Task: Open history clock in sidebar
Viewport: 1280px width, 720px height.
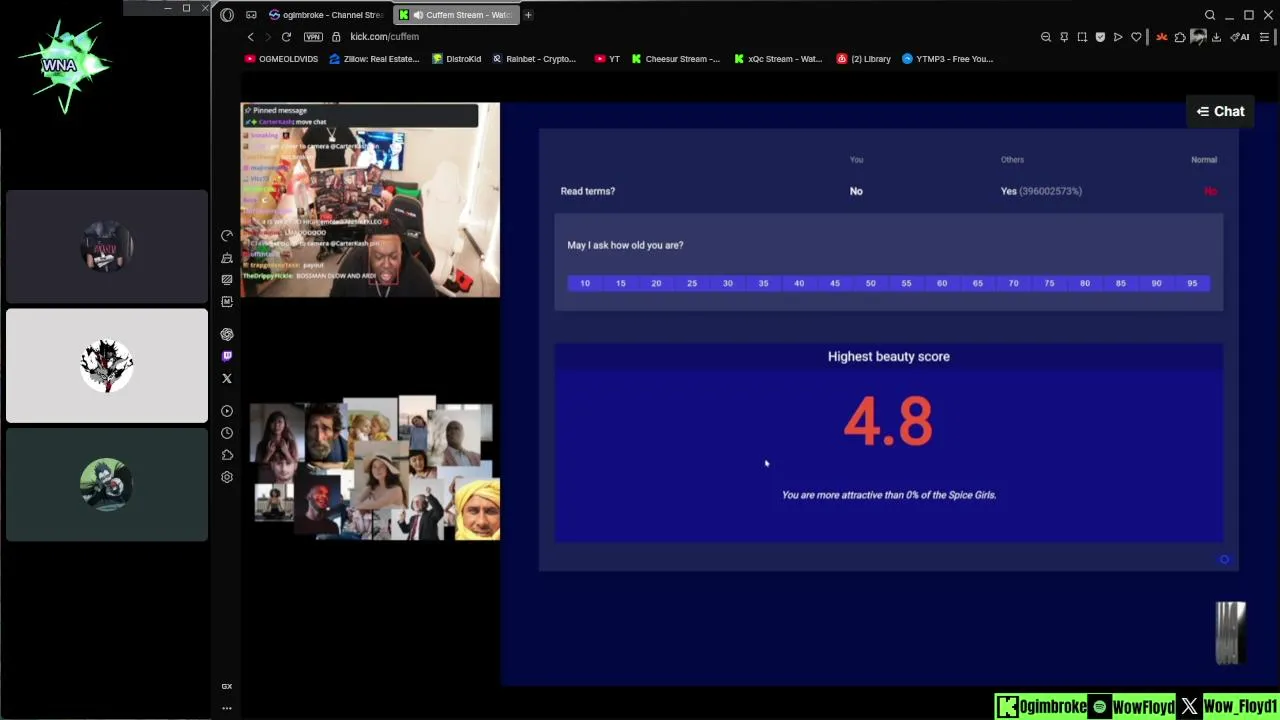Action: click(227, 433)
